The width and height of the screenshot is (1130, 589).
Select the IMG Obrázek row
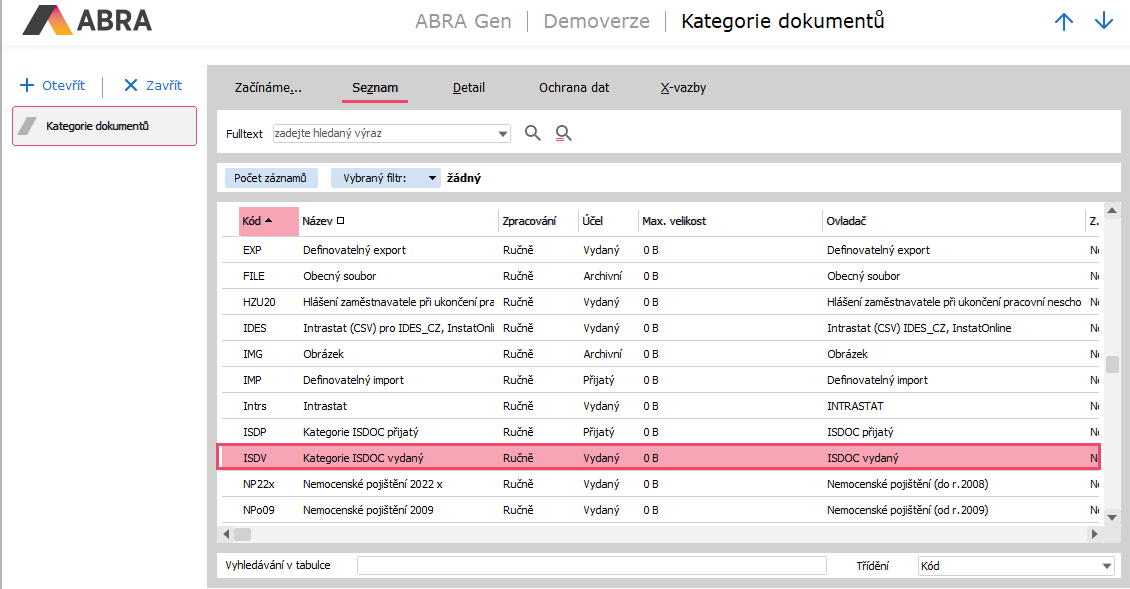659,354
